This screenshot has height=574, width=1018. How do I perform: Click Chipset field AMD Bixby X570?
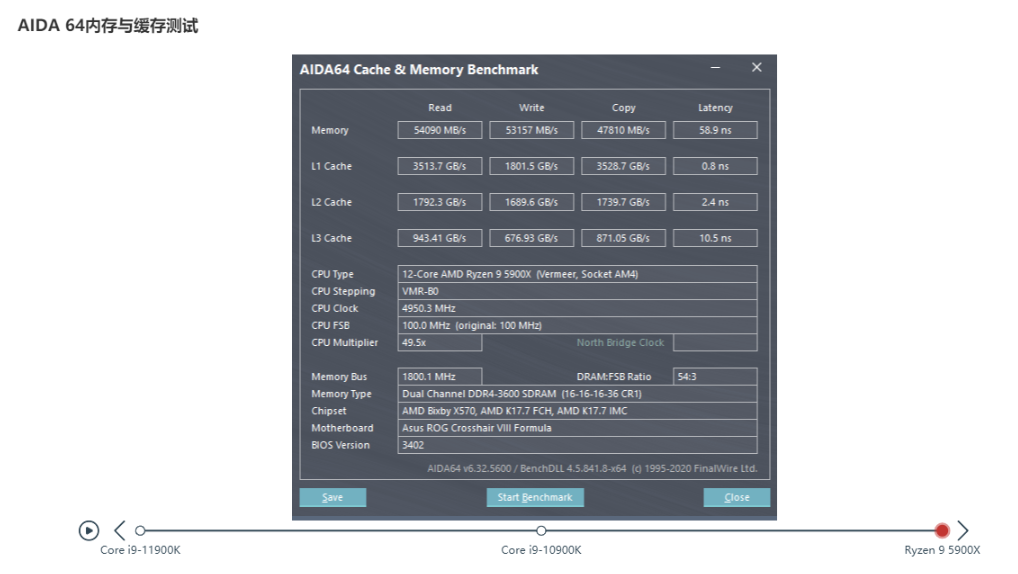(x=577, y=411)
